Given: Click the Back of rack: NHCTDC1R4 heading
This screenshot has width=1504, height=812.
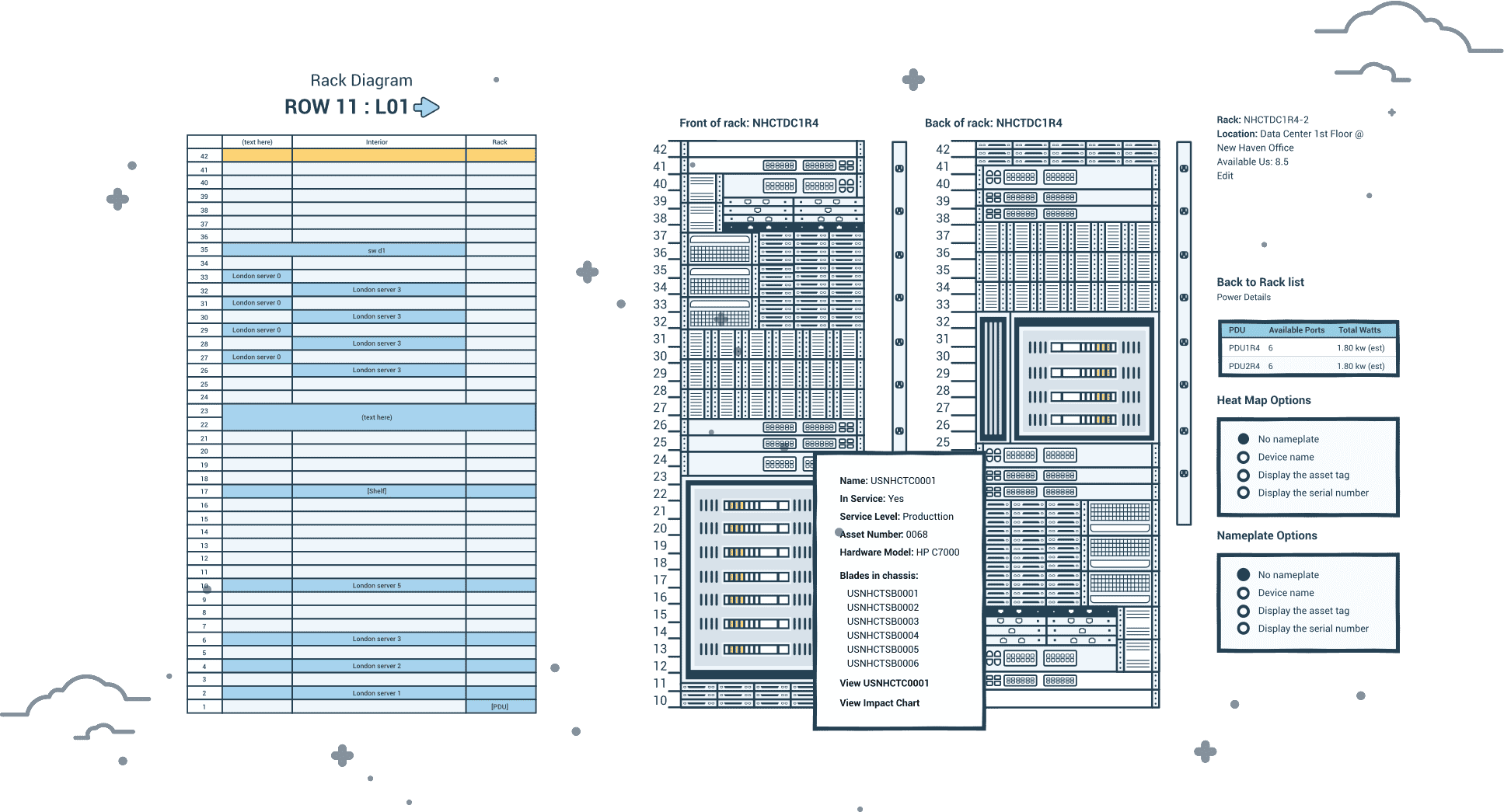Looking at the screenshot, I should pos(993,123).
